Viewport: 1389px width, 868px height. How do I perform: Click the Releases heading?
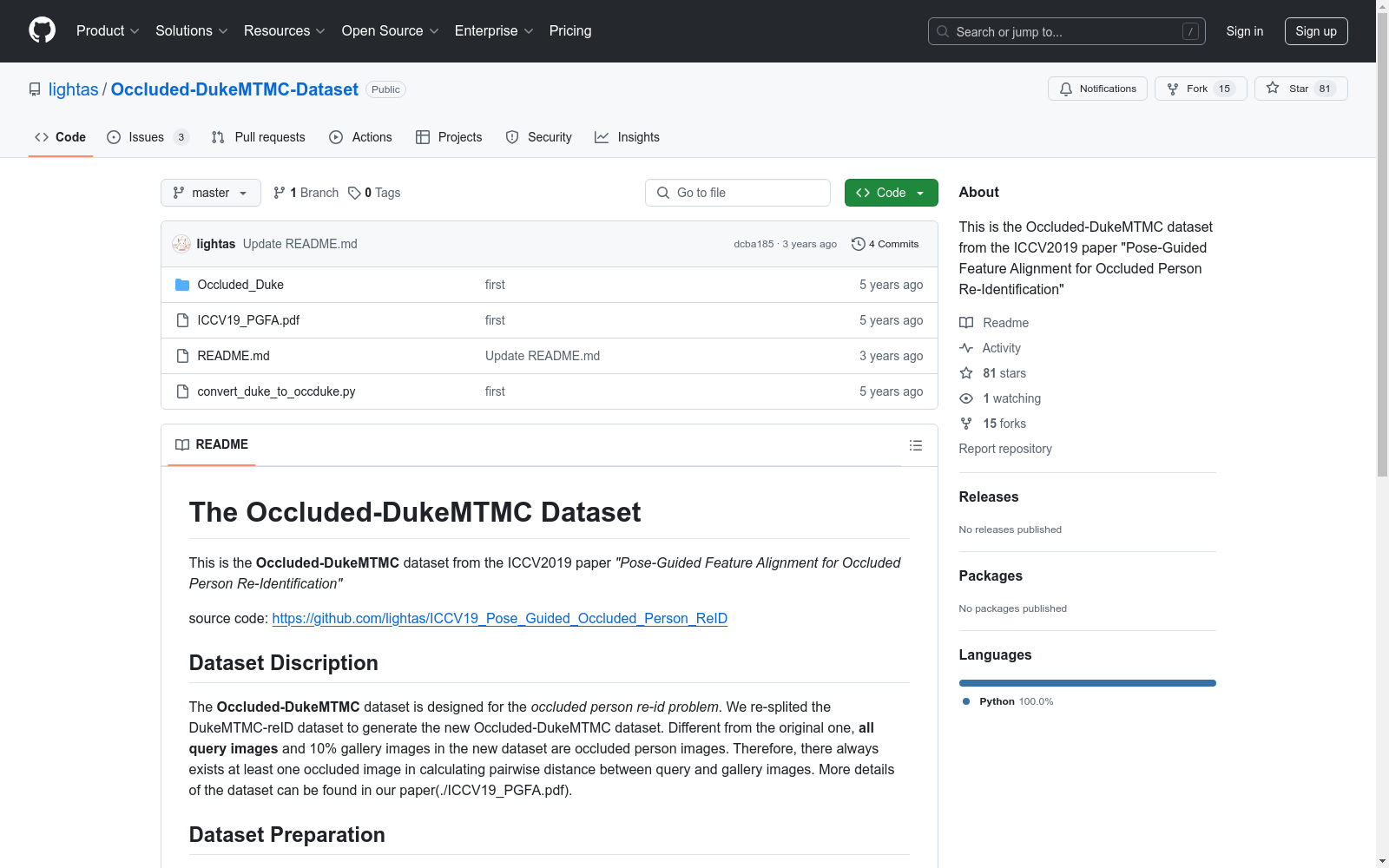point(989,496)
